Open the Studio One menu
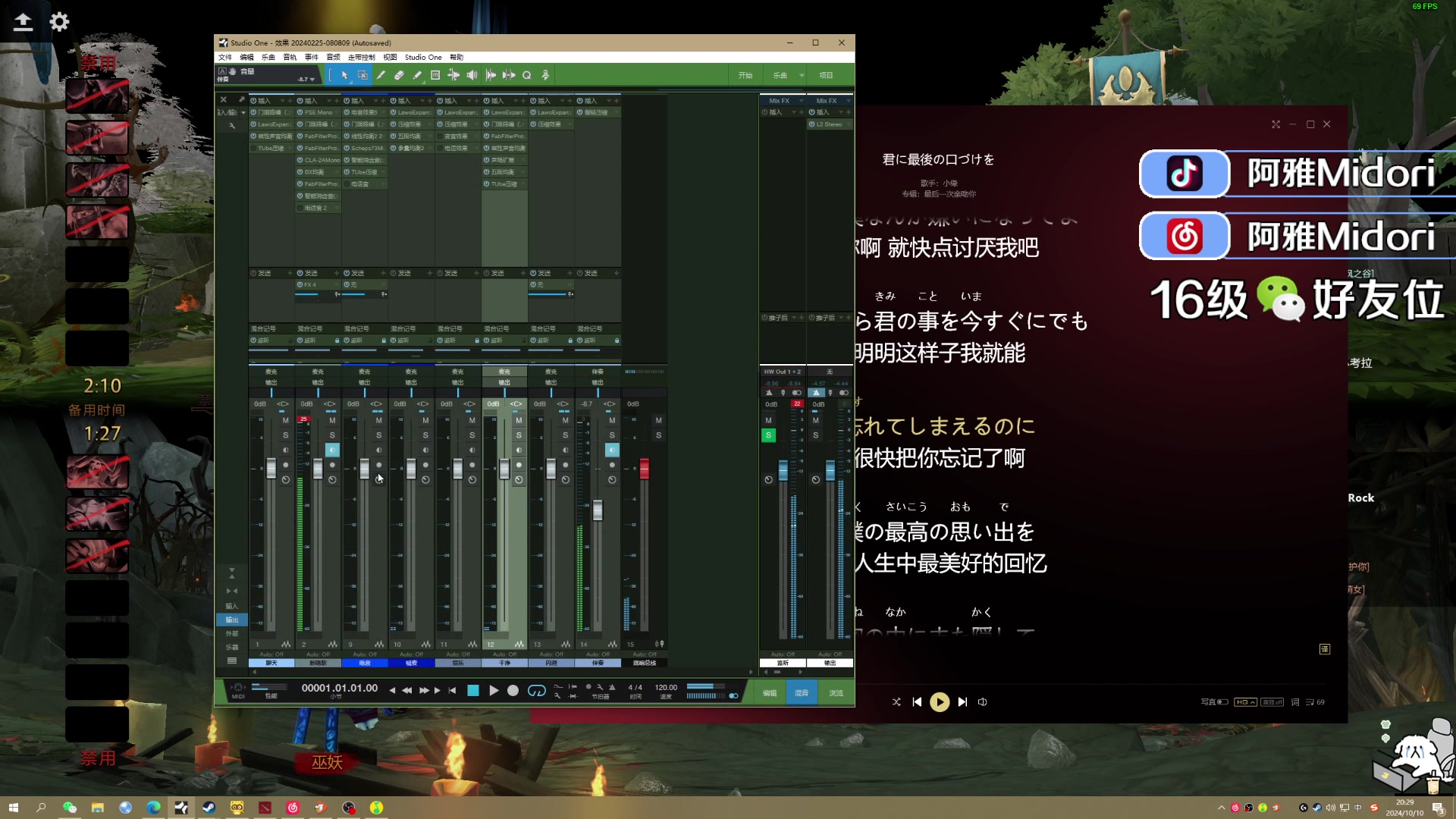This screenshot has width=1456, height=819. (x=423, y=57)
